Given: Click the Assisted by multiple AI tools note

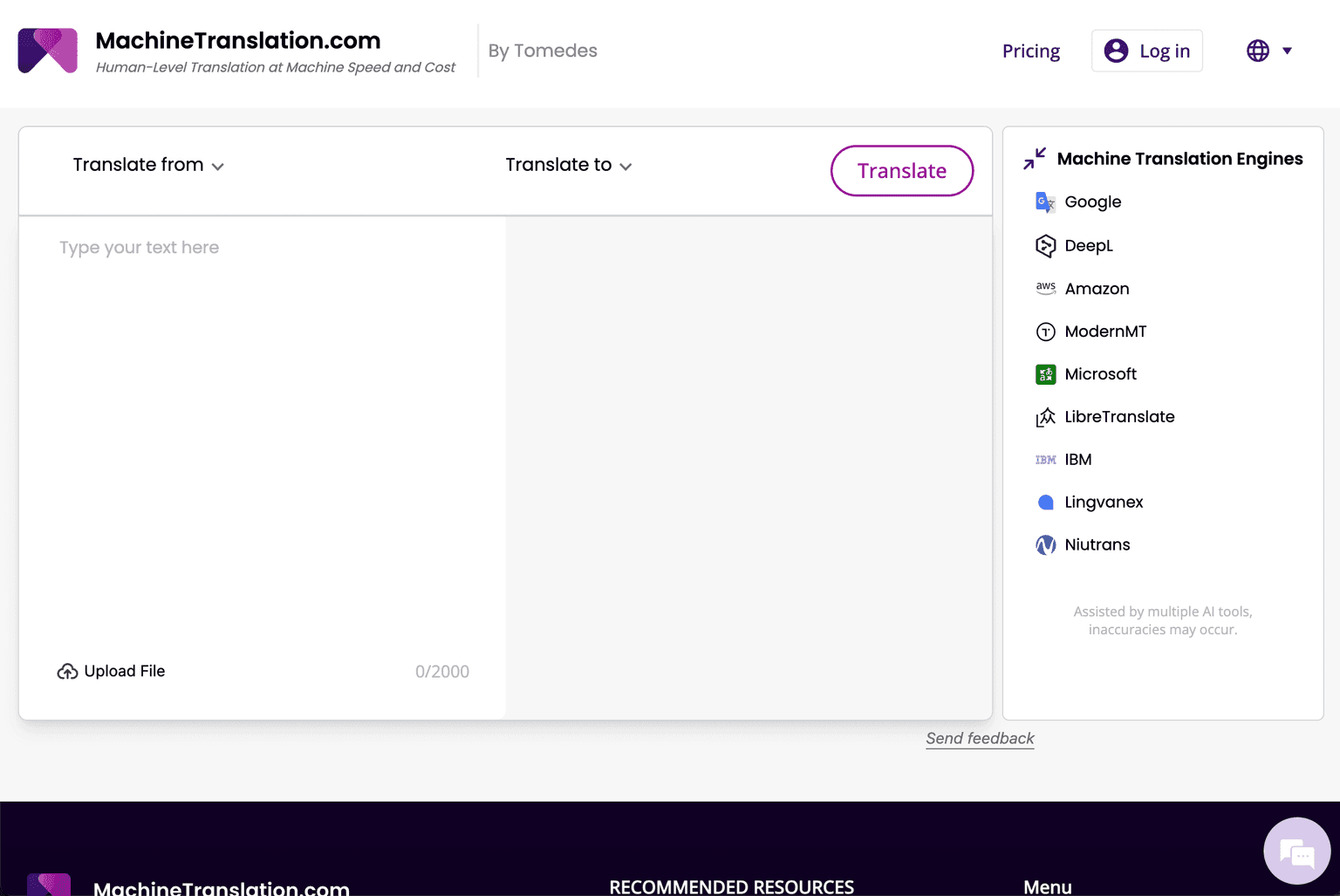Looking at the screenshot, I should coord(1163,620).
